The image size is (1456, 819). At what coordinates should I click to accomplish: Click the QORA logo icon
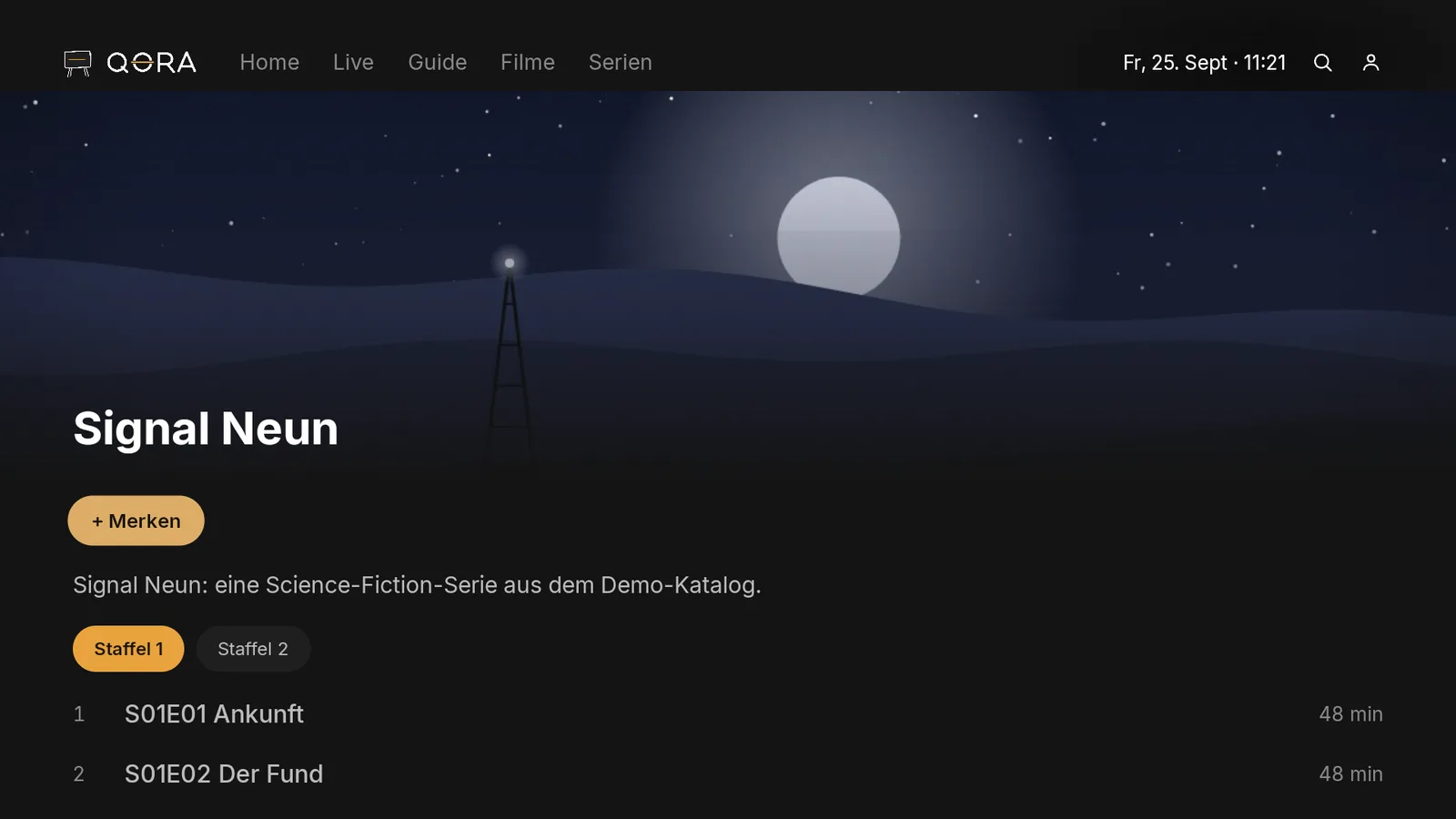click(x=77, y=63)
